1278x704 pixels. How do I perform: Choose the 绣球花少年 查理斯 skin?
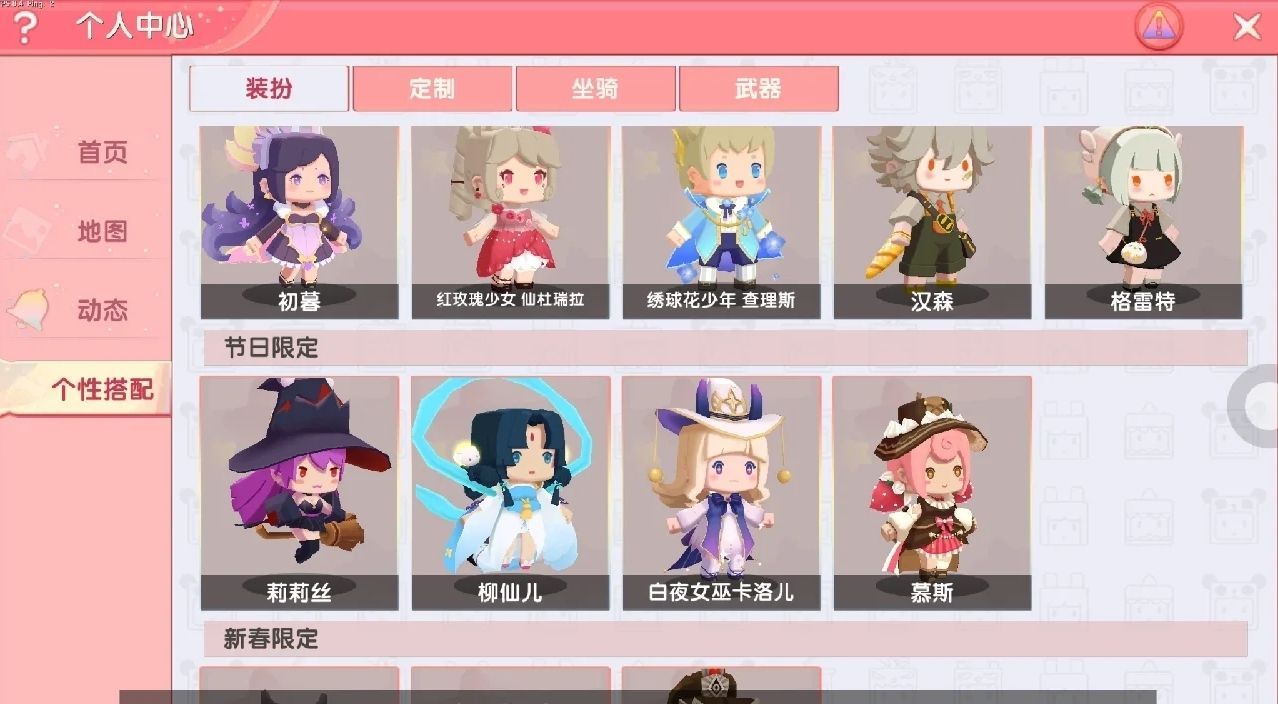(721, 222)
